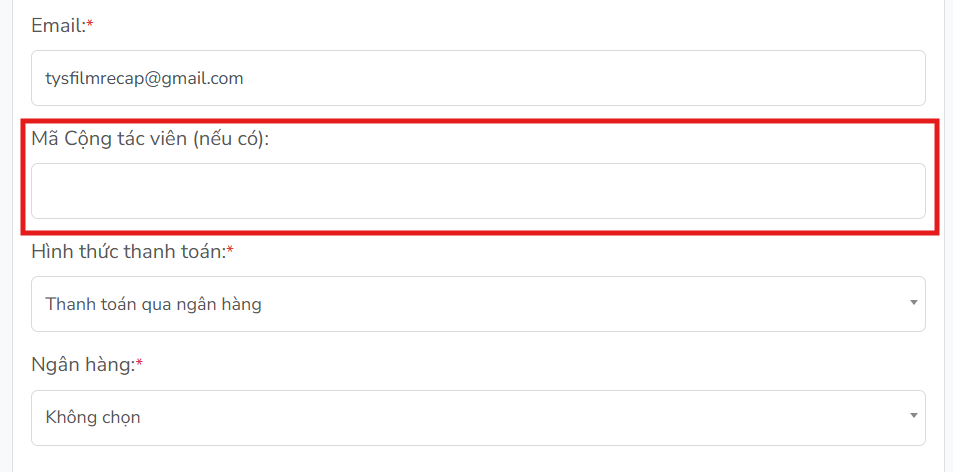Click the 'Mã Cộng tác viên (nếu có):' label

150,139
